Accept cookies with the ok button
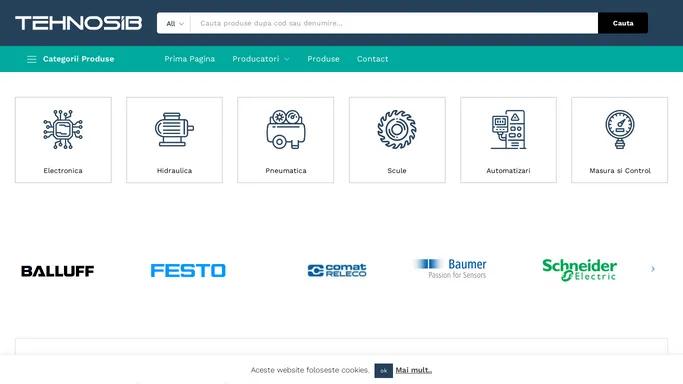 (x=383, y=371)
